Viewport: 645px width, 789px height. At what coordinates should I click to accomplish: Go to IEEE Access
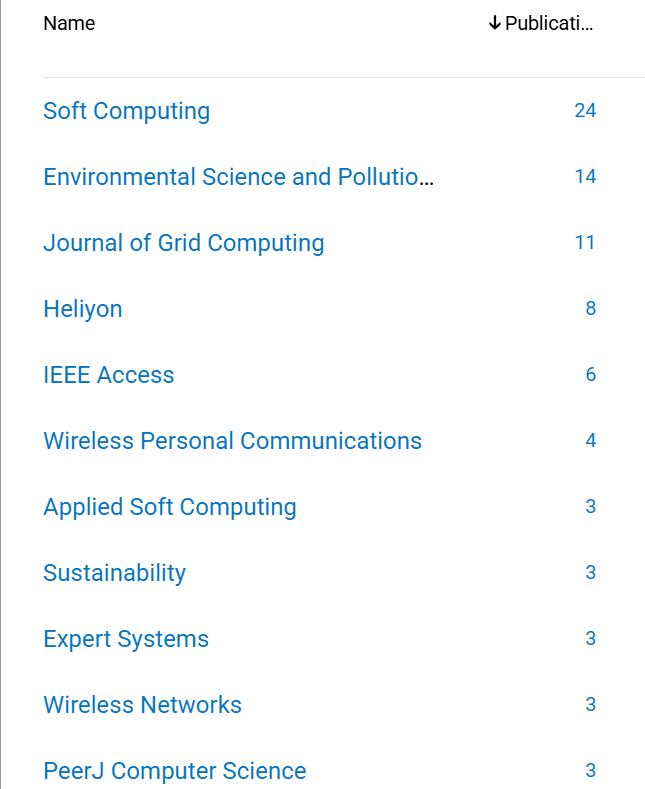click(x=108, y=375)
